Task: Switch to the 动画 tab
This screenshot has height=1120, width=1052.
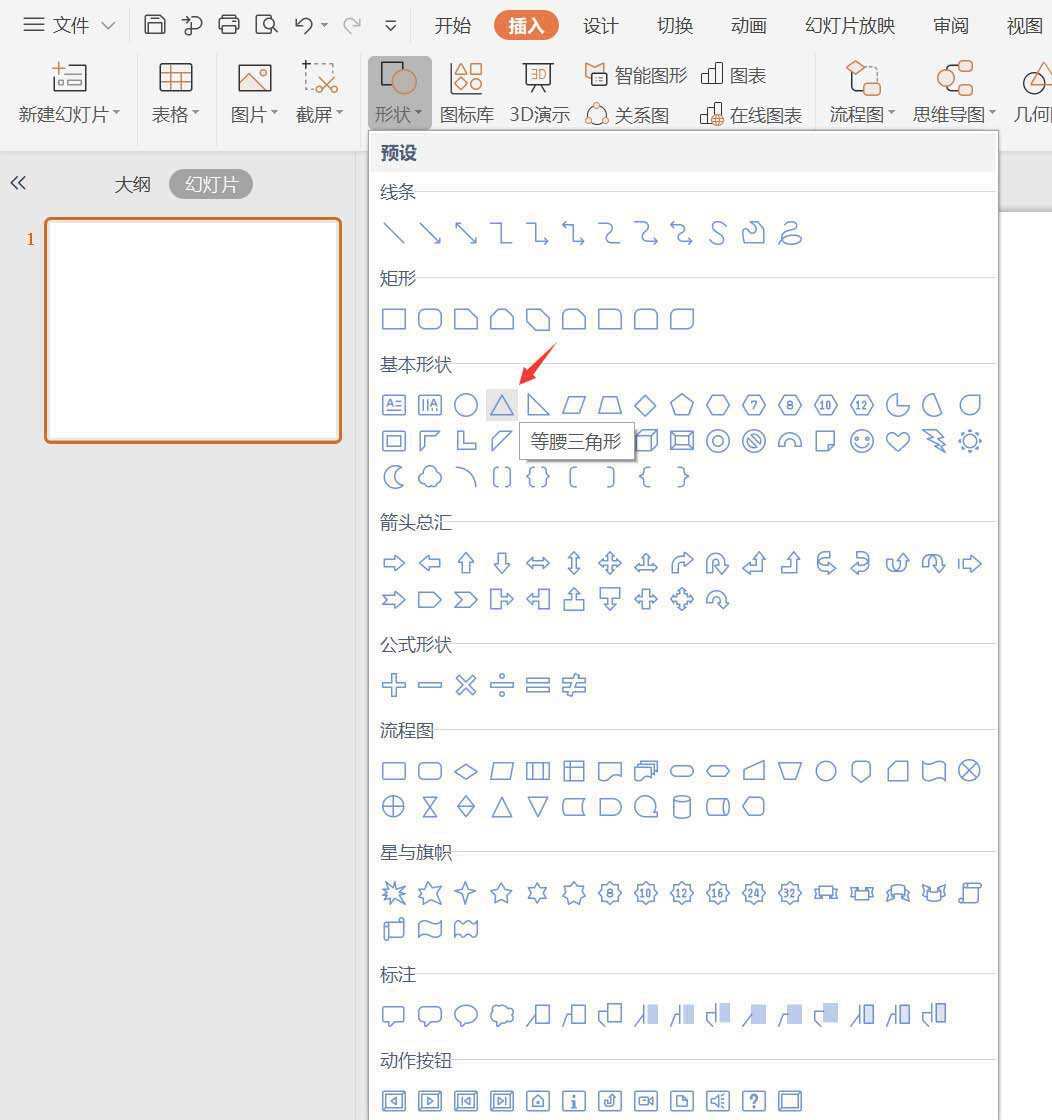Action: coord(748,26)
